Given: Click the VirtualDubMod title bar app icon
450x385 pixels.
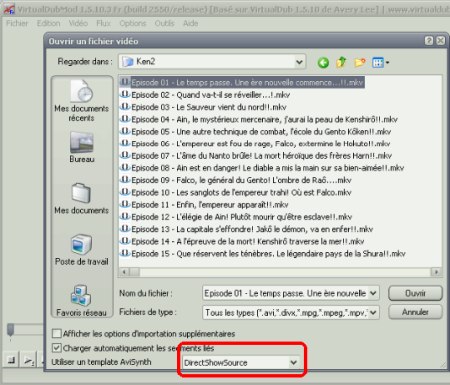Looking at the screenshot, I should pyautogui.click(x=9, y=9).
